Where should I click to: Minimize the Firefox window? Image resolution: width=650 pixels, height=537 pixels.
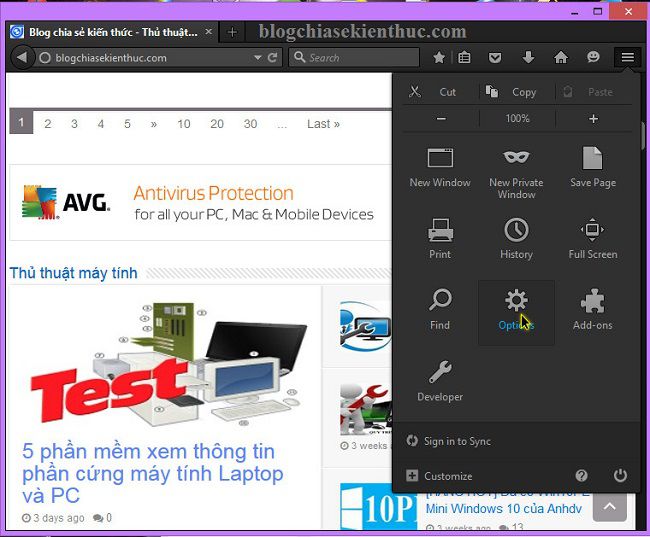(574, 12)
